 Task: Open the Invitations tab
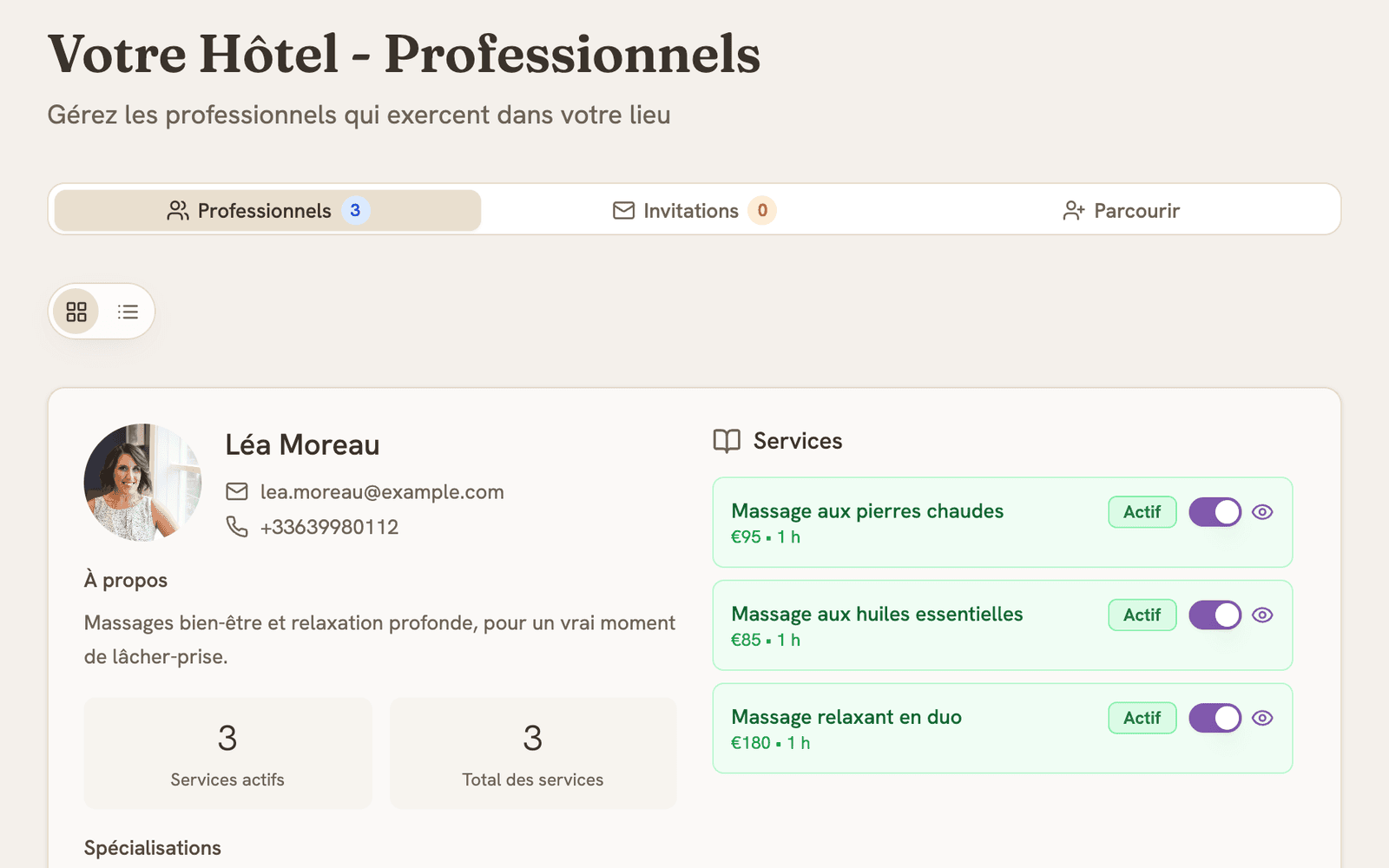click(x=694, y=210)
